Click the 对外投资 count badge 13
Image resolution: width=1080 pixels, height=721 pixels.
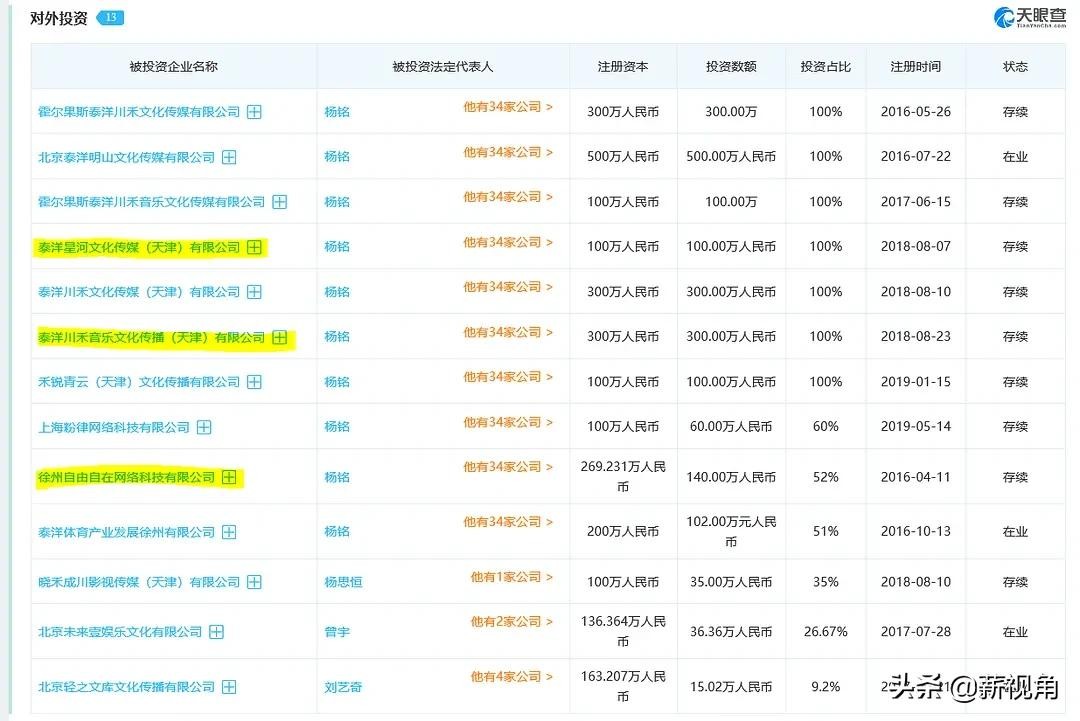tap(110, 18)
